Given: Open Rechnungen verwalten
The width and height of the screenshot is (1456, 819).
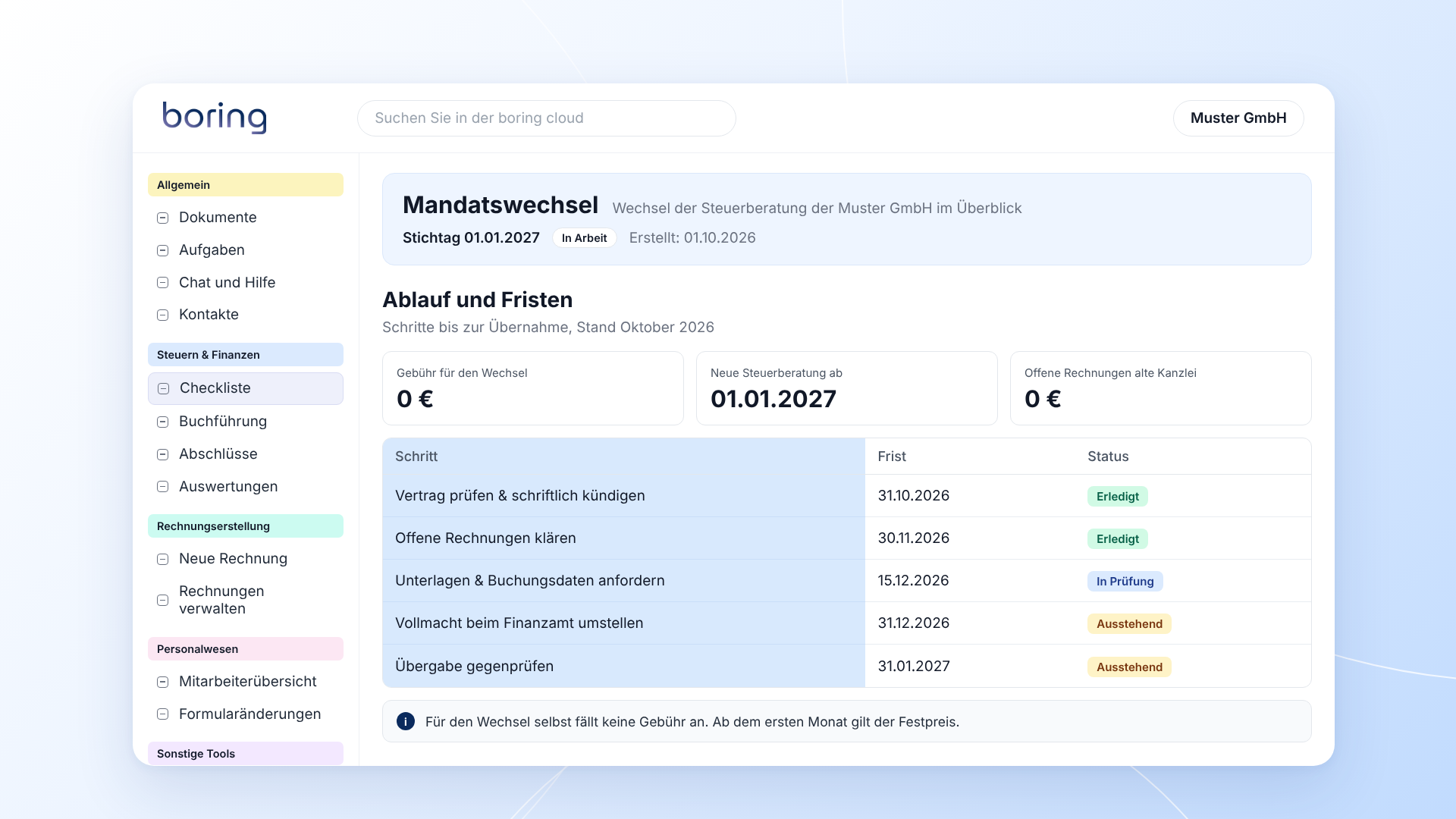Looking at the screenshot, I should (x=246, y=600).
